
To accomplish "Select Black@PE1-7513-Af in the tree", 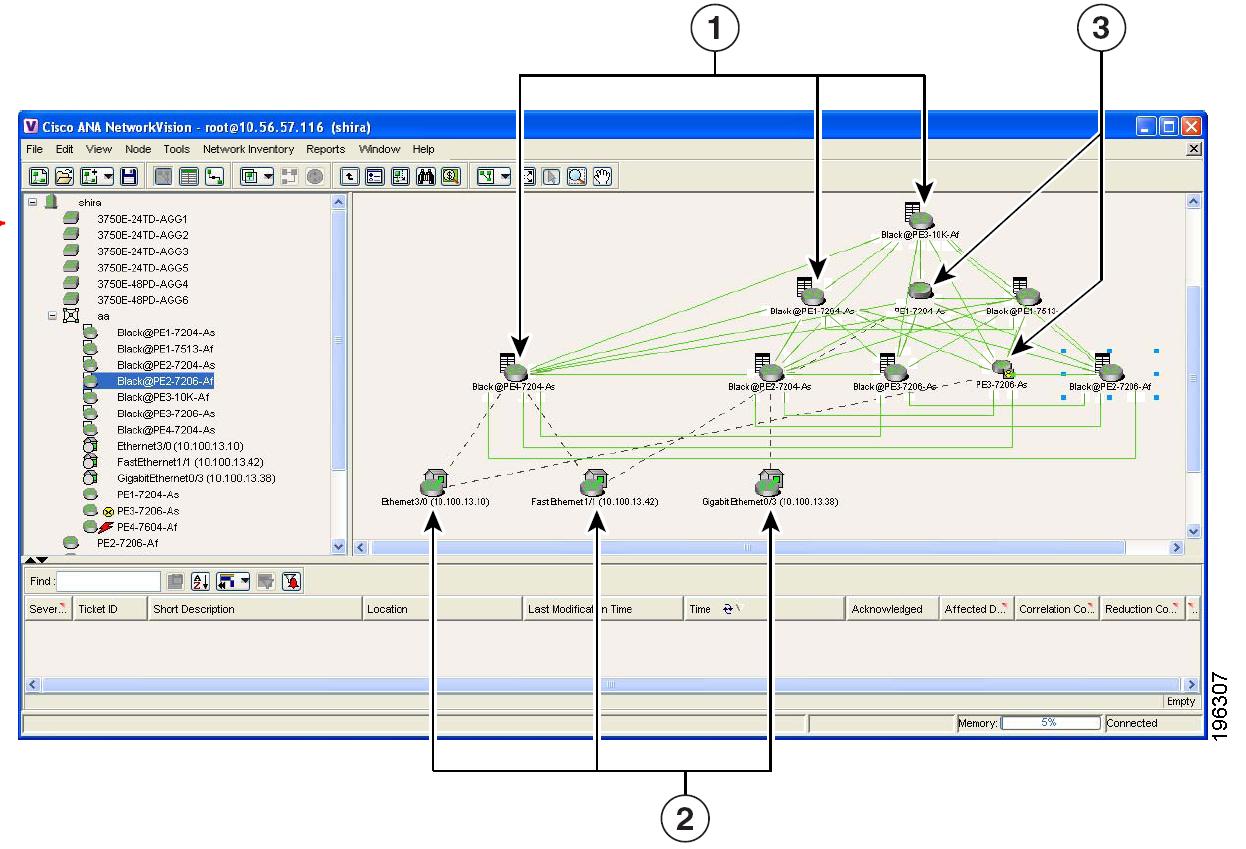I will [165, 348].
